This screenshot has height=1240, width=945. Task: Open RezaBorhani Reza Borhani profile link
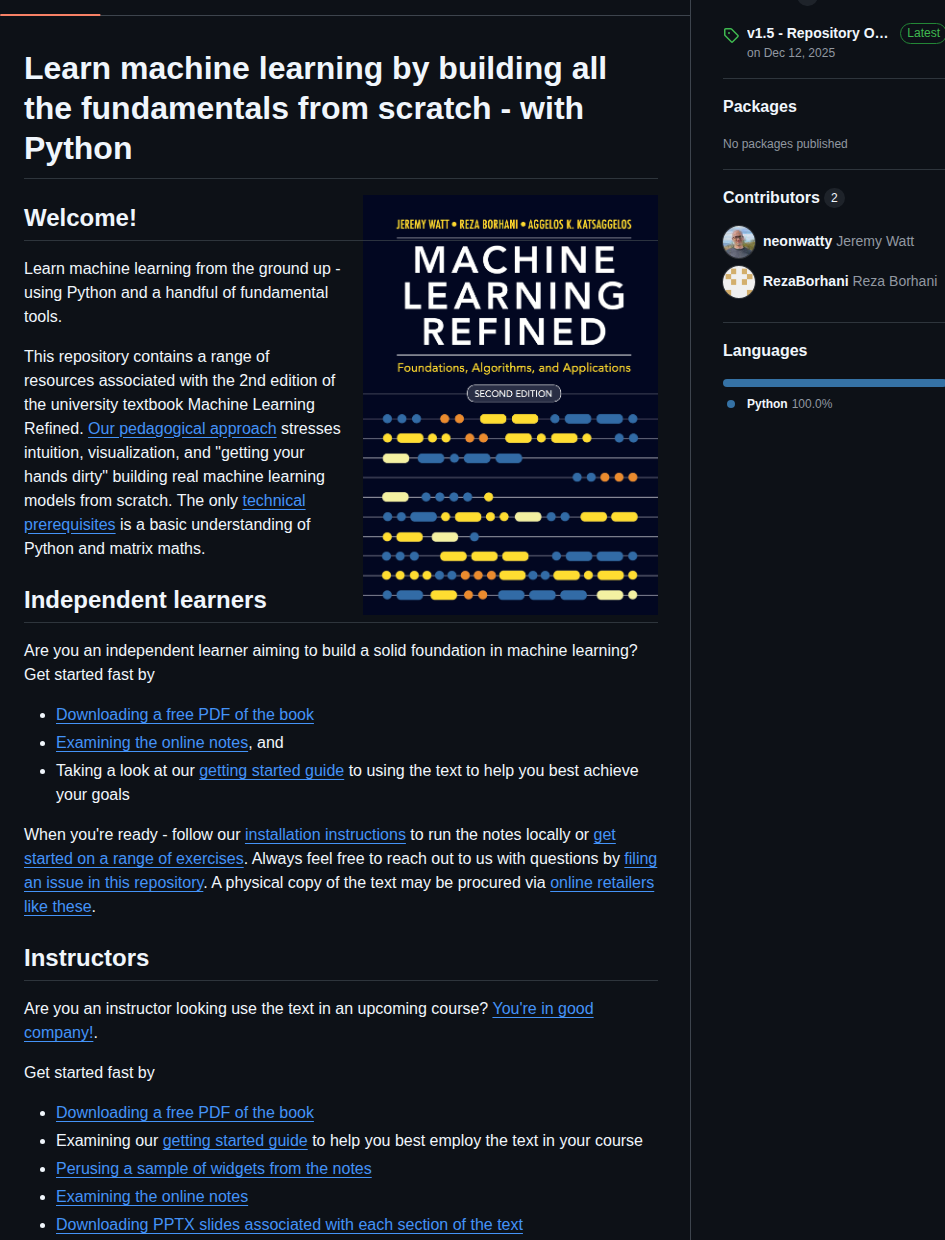850,281
